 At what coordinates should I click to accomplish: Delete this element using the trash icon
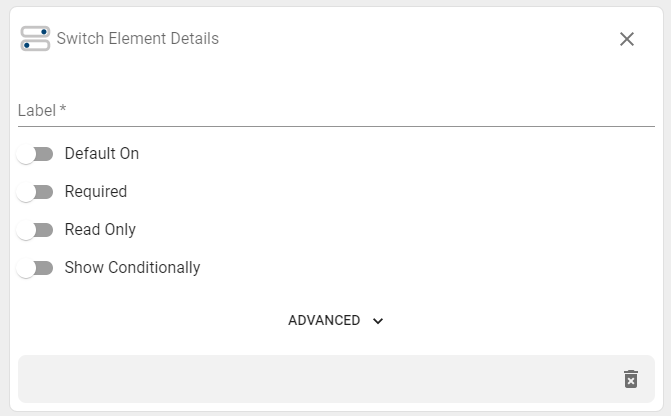tap(631, 379)
